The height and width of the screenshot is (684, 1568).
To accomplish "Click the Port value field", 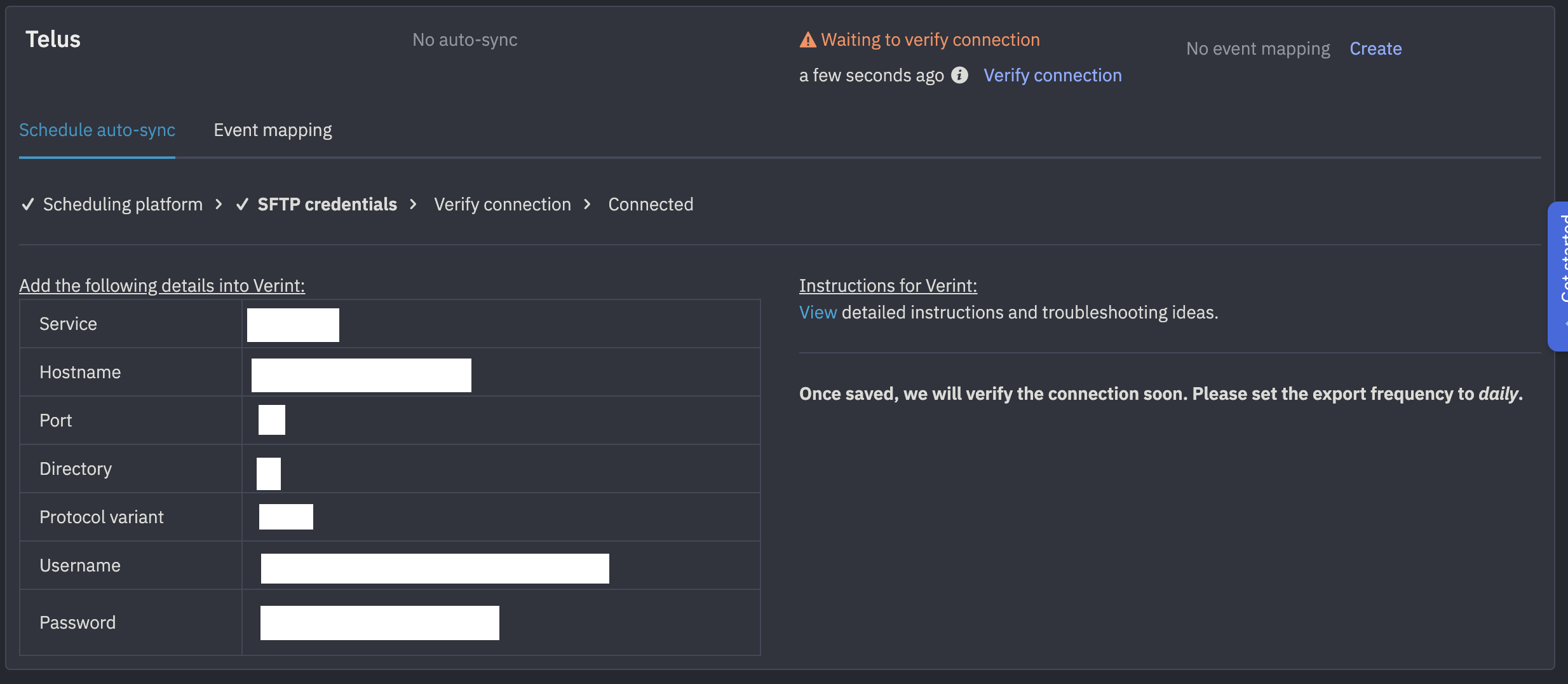I will coord(272,420).
